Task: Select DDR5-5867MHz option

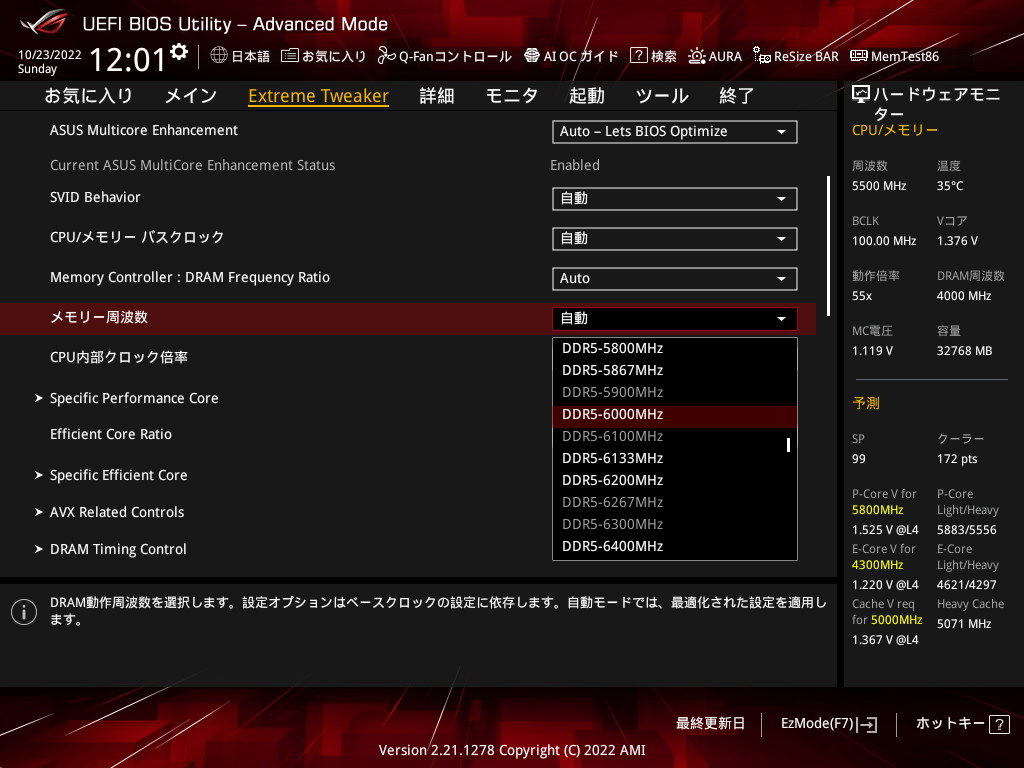Action: click(675, 370)
